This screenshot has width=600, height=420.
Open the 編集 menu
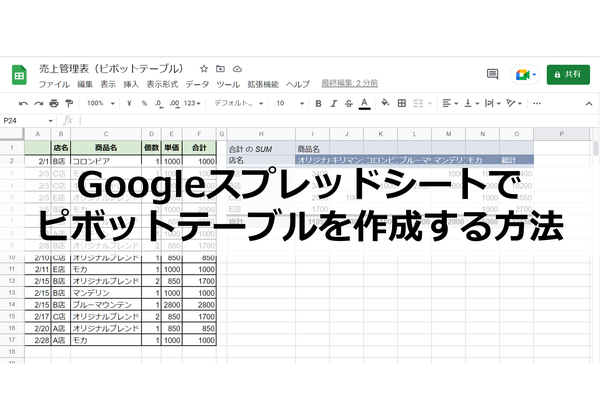(85, 84)
